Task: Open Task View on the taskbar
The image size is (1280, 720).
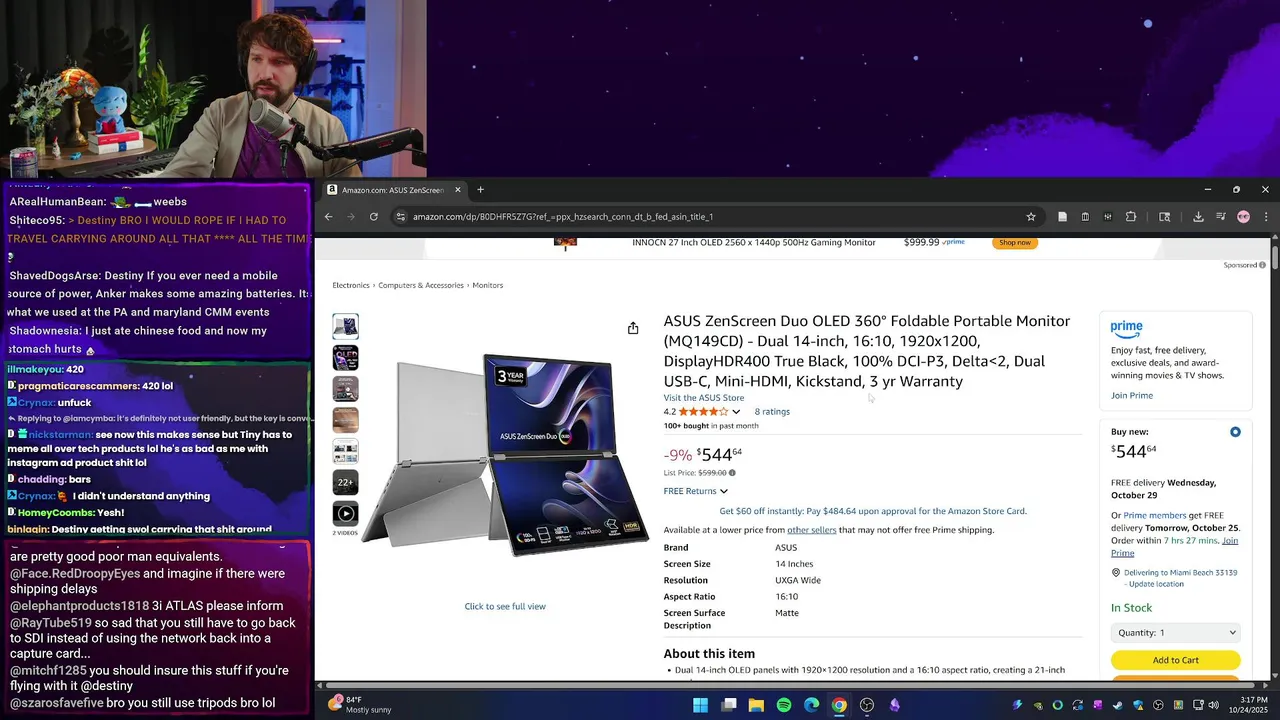Action: 729,705
